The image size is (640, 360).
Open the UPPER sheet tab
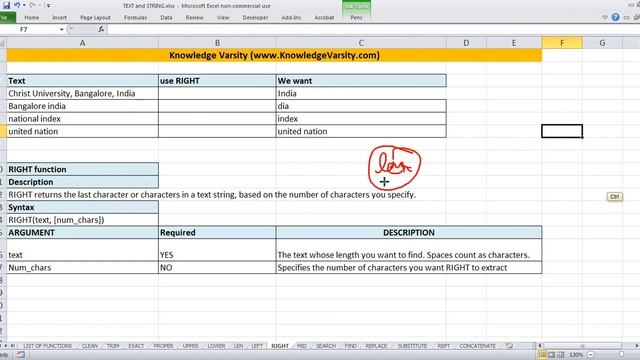[190, 346]
